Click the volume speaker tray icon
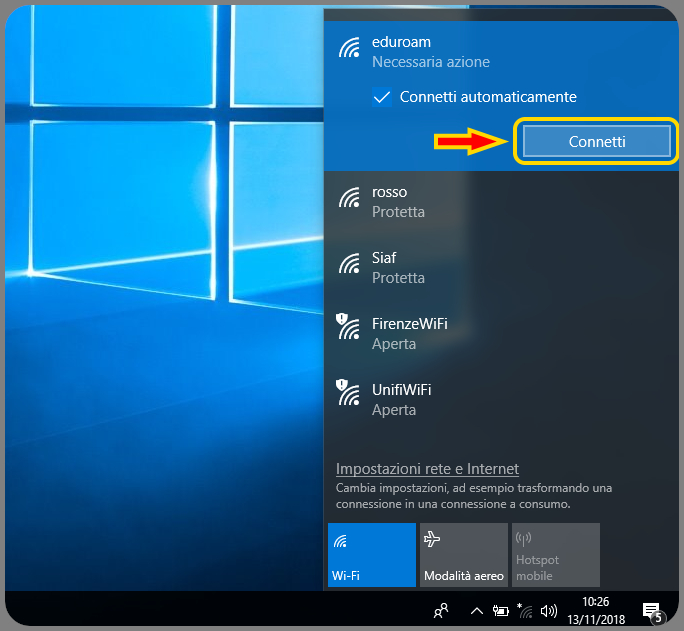 pyautogui.click(x=549, y=611)
